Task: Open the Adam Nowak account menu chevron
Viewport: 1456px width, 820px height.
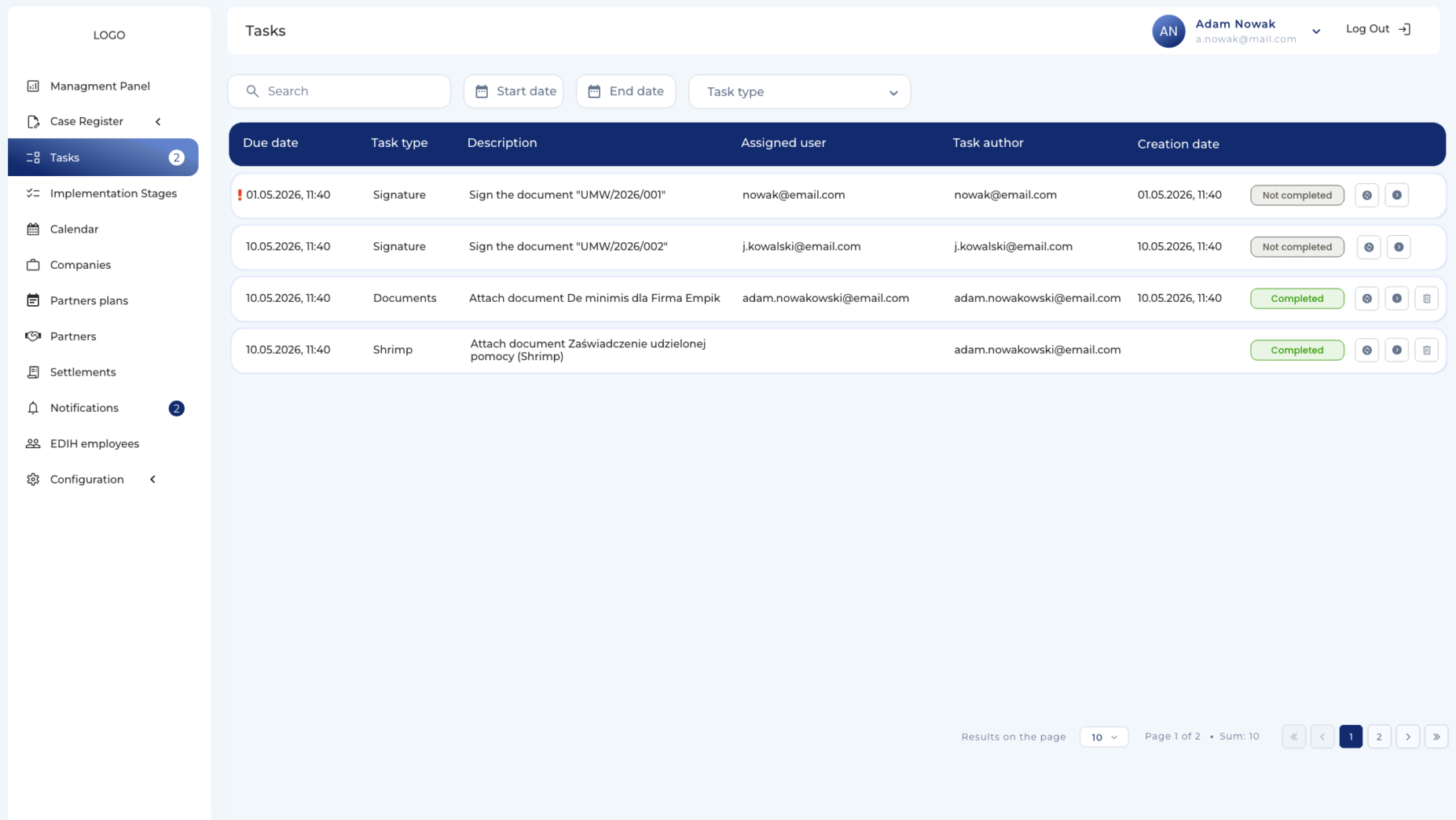Action: [1316, 31]
